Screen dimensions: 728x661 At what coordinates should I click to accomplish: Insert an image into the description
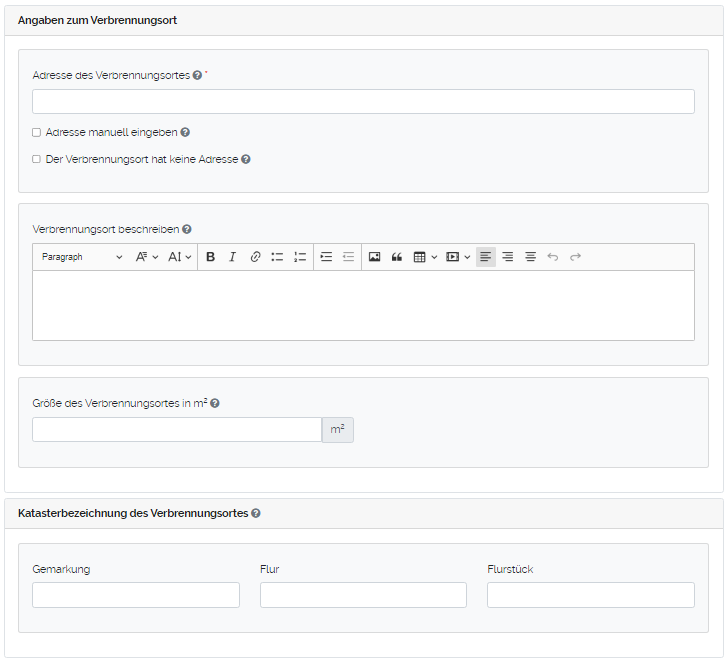[374, 257]
